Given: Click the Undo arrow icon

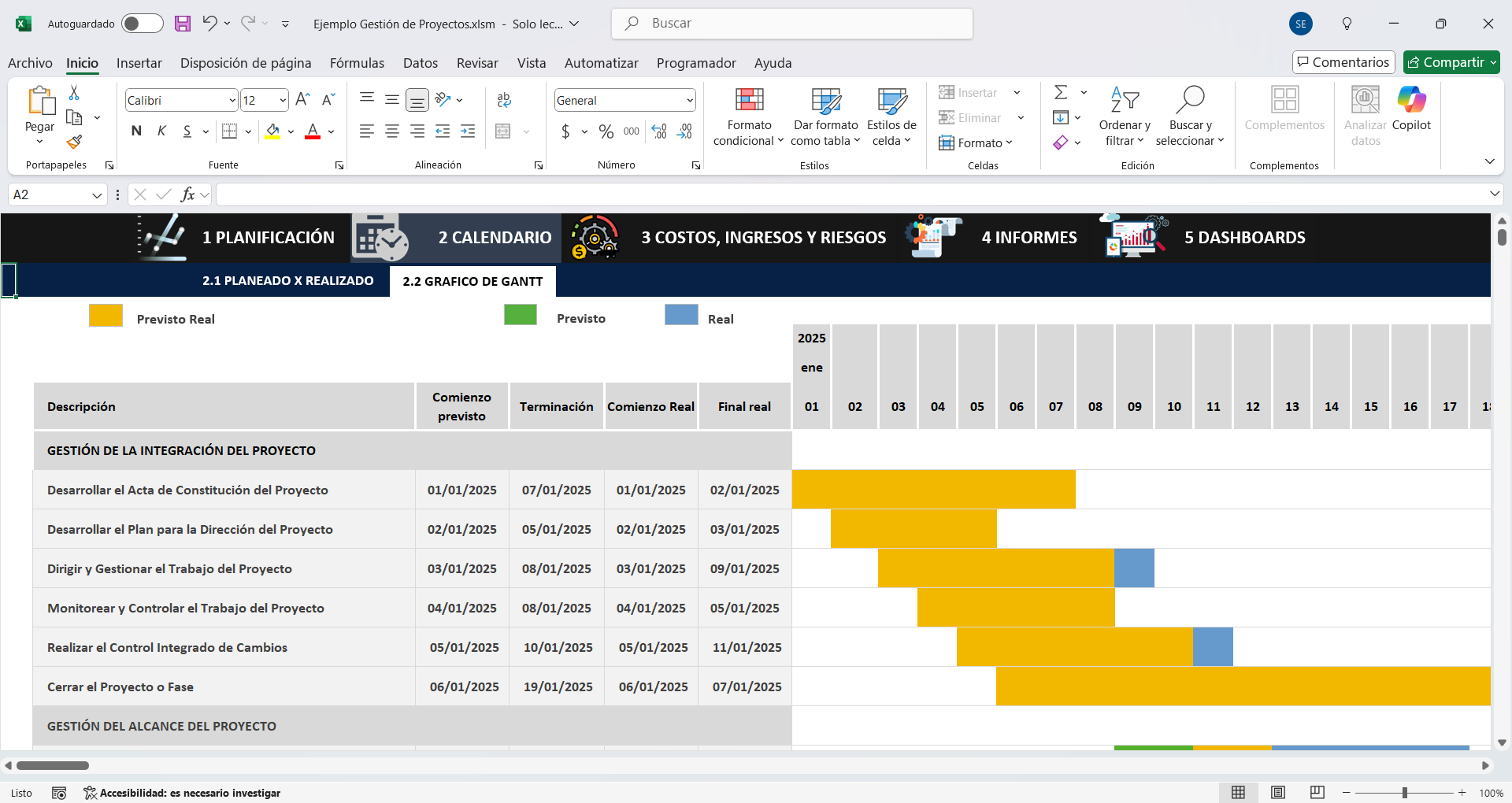Looking at the screenshot, I should coord(209,24).
